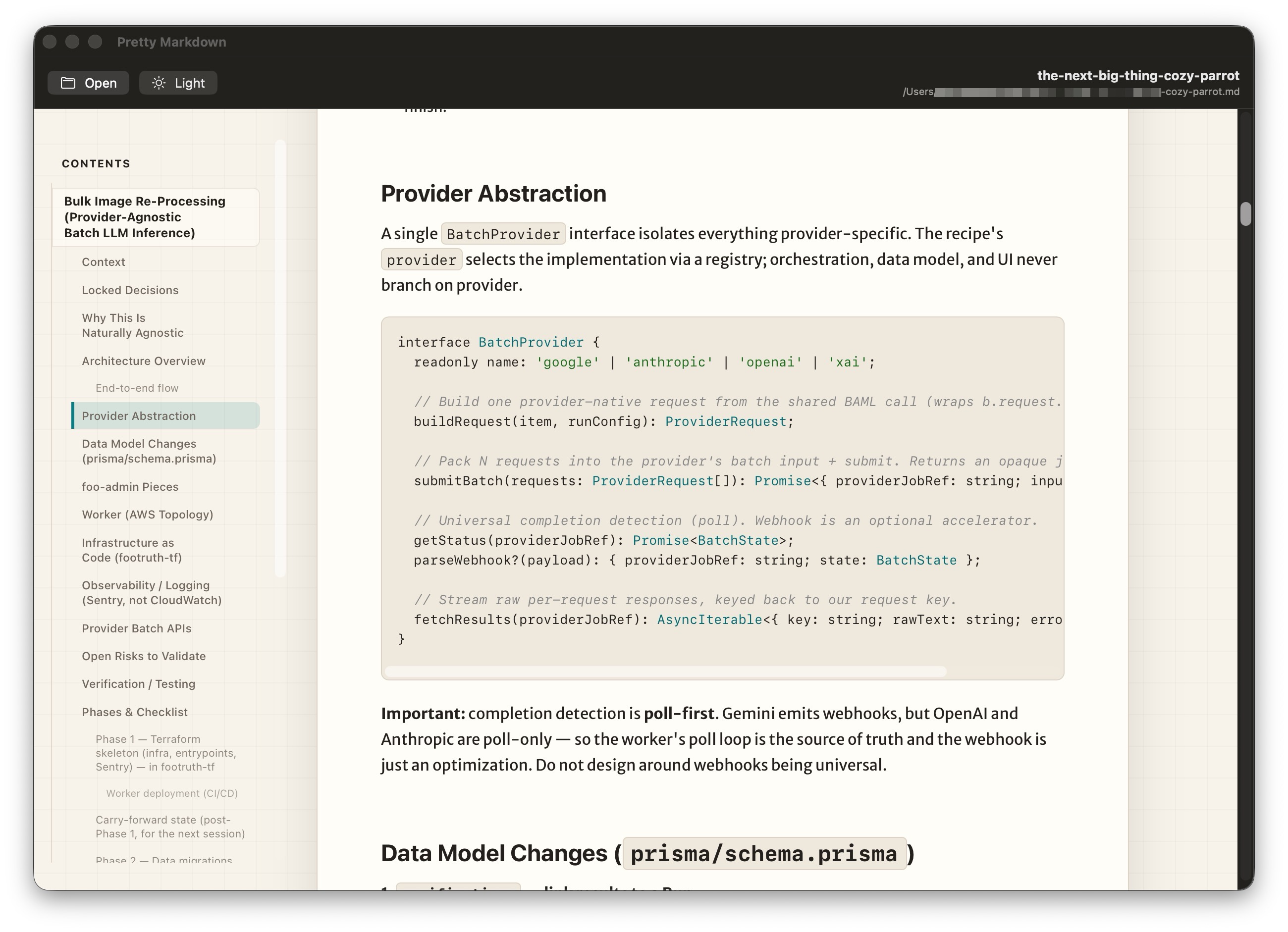1288x932 pixels.
Task: Click bold 'Important:' text
Action: point(423,714)
